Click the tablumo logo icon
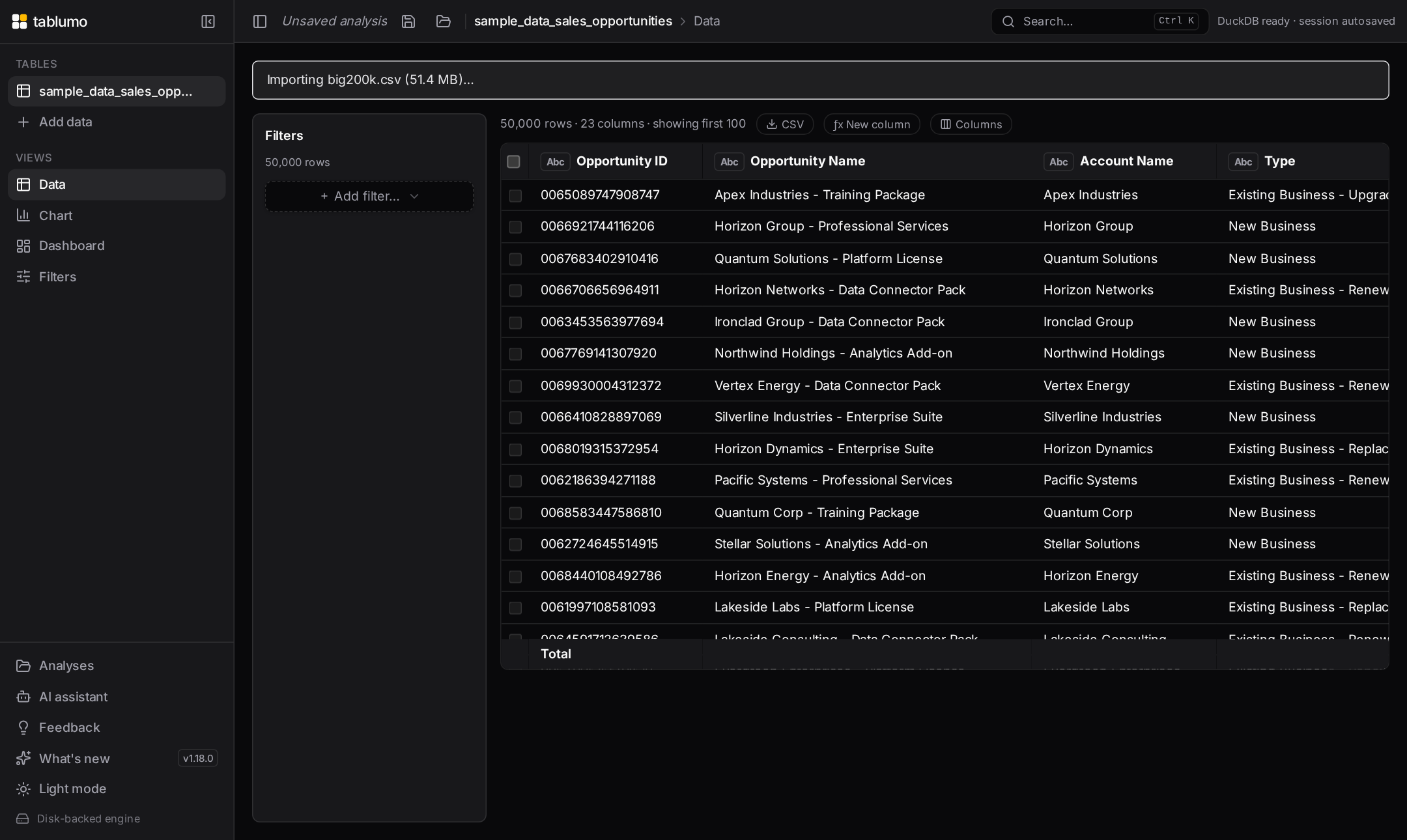 click(20, 21)
